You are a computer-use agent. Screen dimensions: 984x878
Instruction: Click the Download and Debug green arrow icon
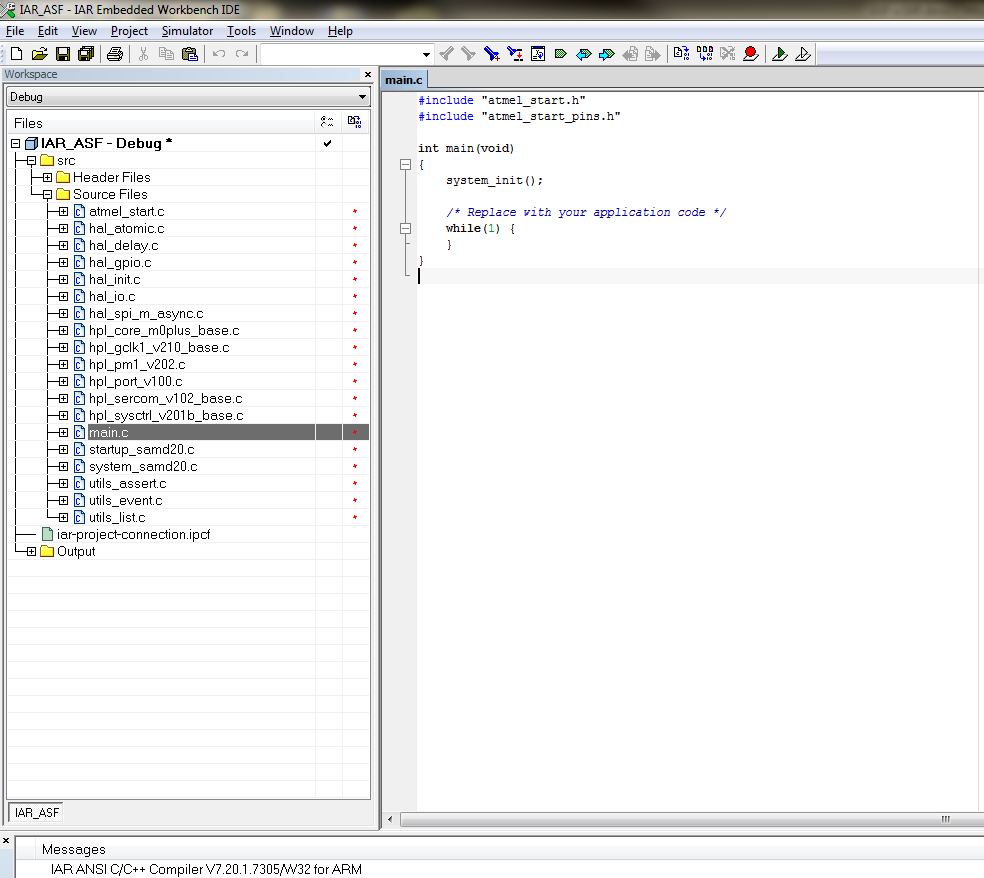[780, 54]
